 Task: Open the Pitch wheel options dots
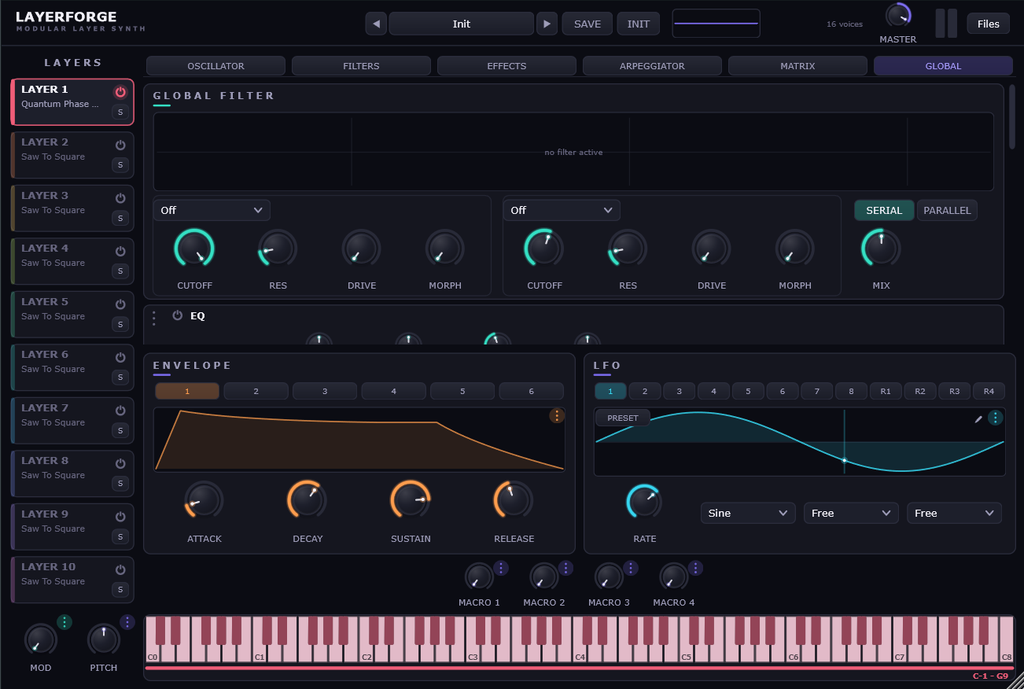point(127,622)
